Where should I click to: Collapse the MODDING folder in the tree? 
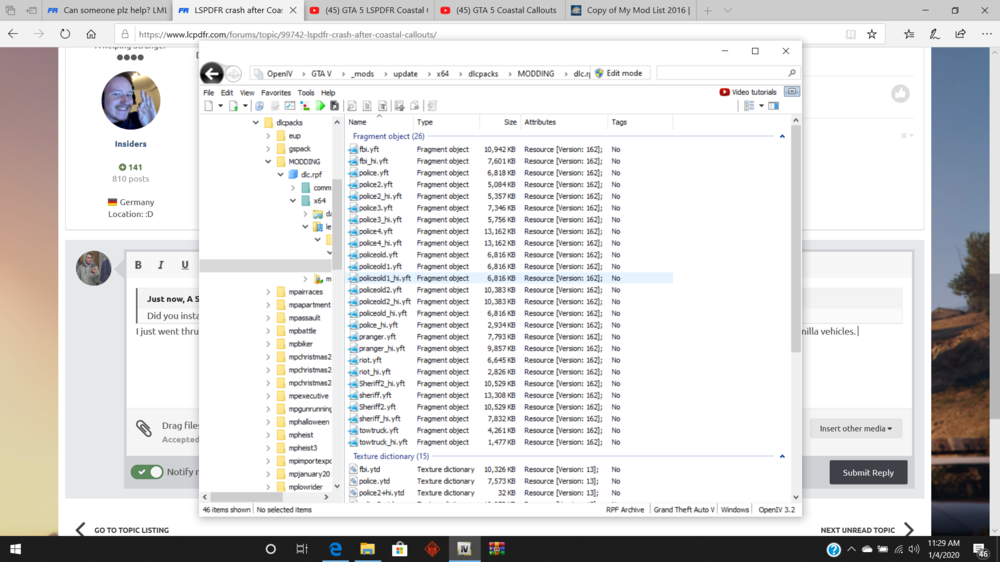pyautogui.click(x=268, y=162)
